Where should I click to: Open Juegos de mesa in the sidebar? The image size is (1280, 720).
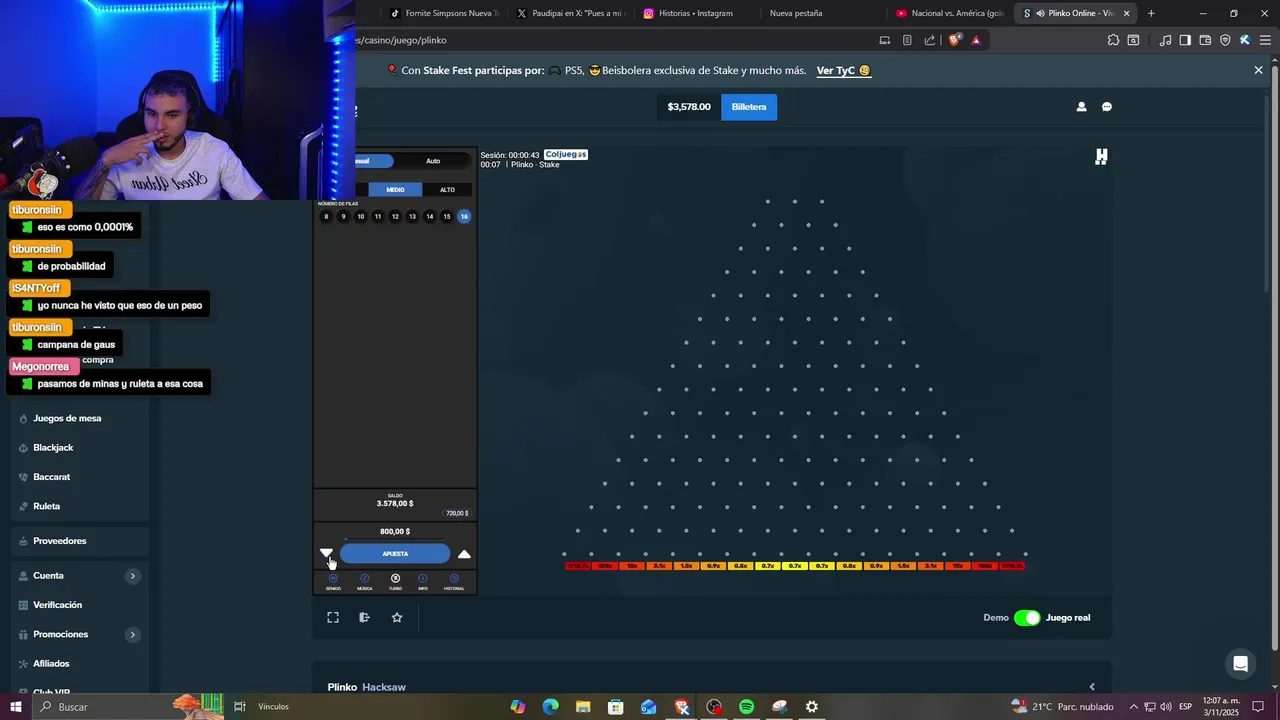pyautogui.click(x=67, y=418)
